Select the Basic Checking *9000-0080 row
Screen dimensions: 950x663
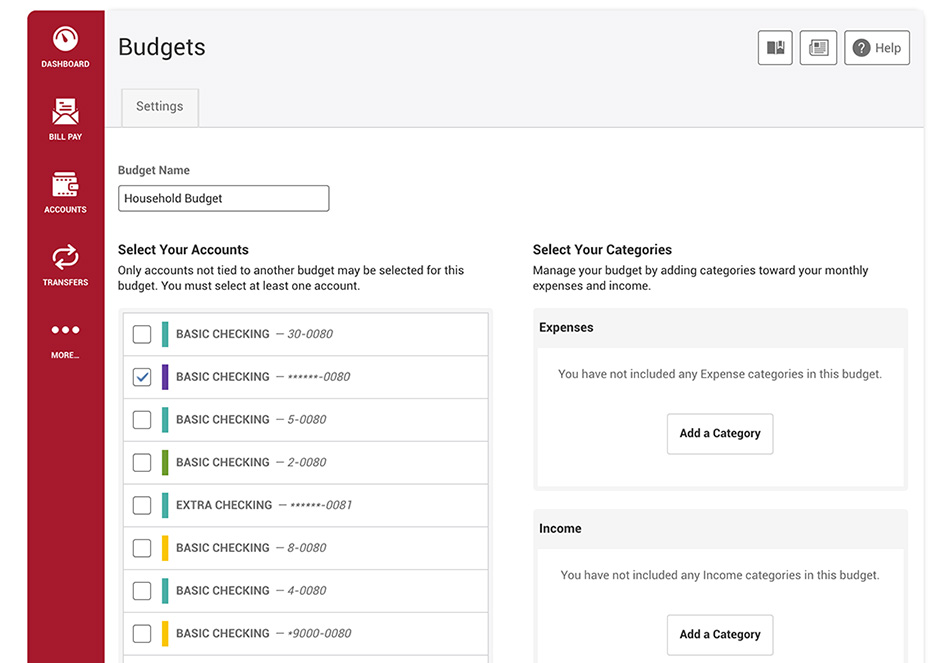tap(305, 633)
